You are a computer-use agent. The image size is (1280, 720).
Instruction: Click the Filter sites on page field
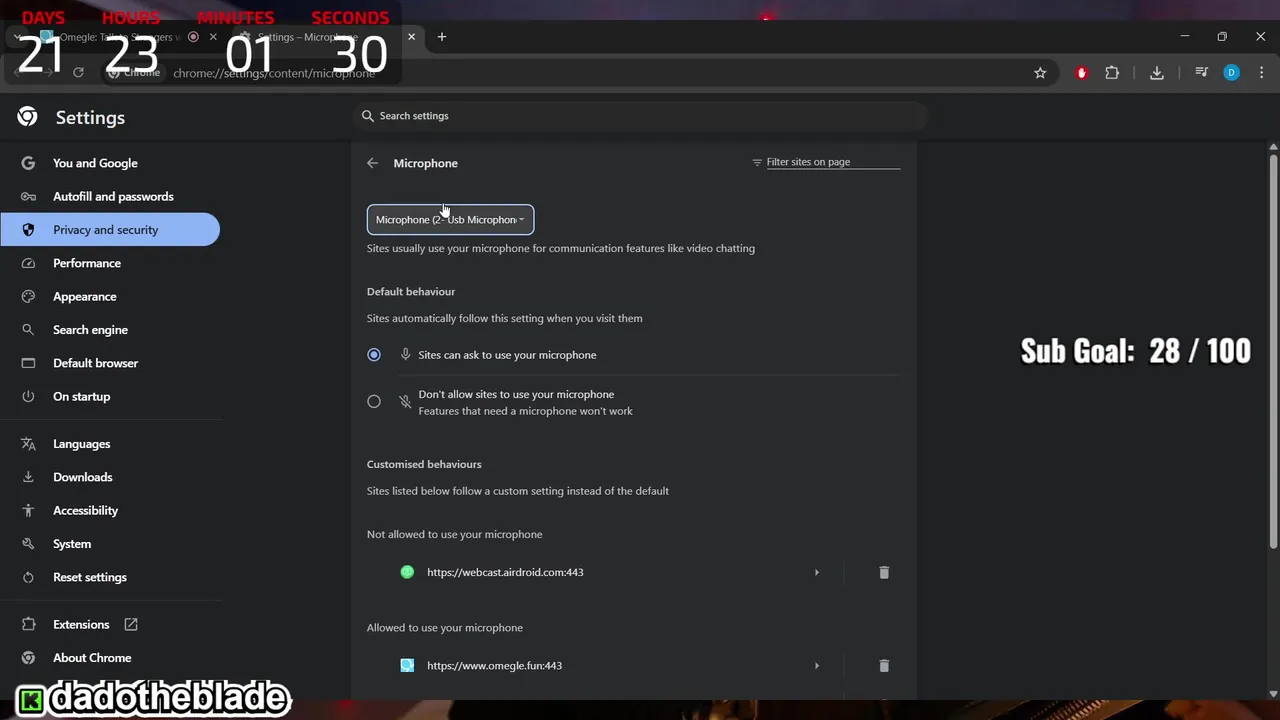click(x=833, y=162)
